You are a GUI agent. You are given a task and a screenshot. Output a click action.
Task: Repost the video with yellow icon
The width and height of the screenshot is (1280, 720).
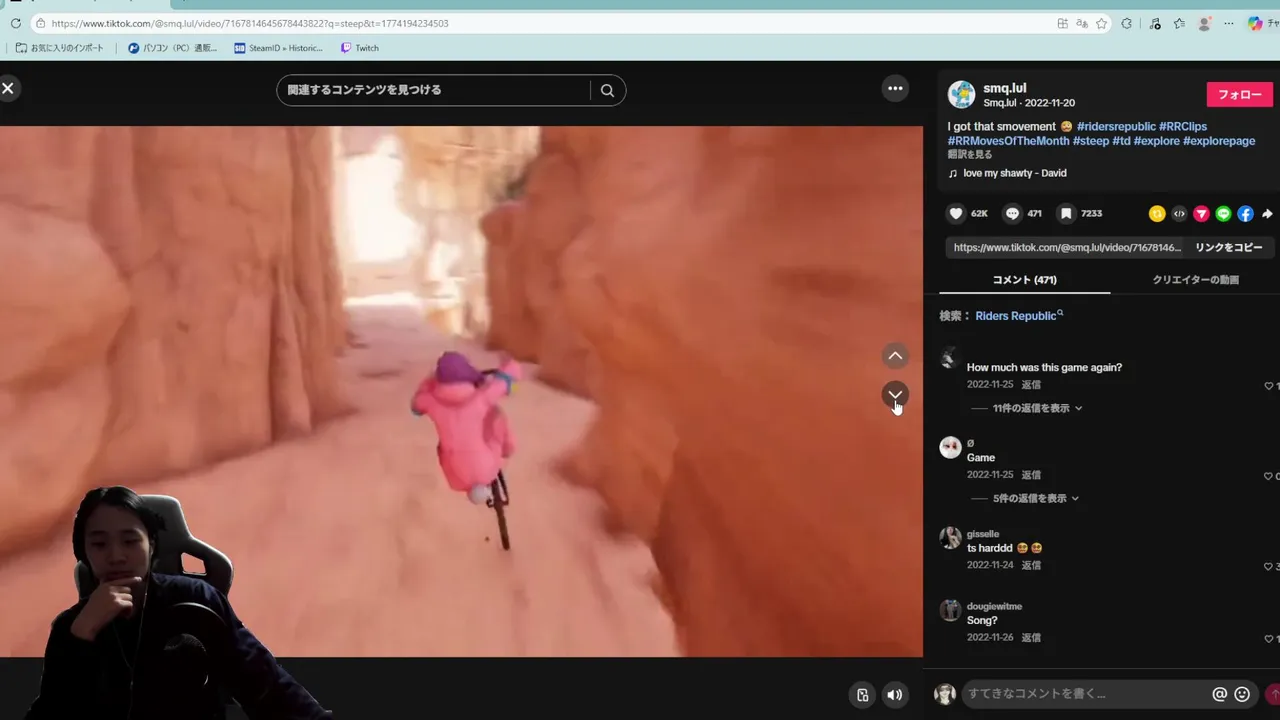[1157, 214]
